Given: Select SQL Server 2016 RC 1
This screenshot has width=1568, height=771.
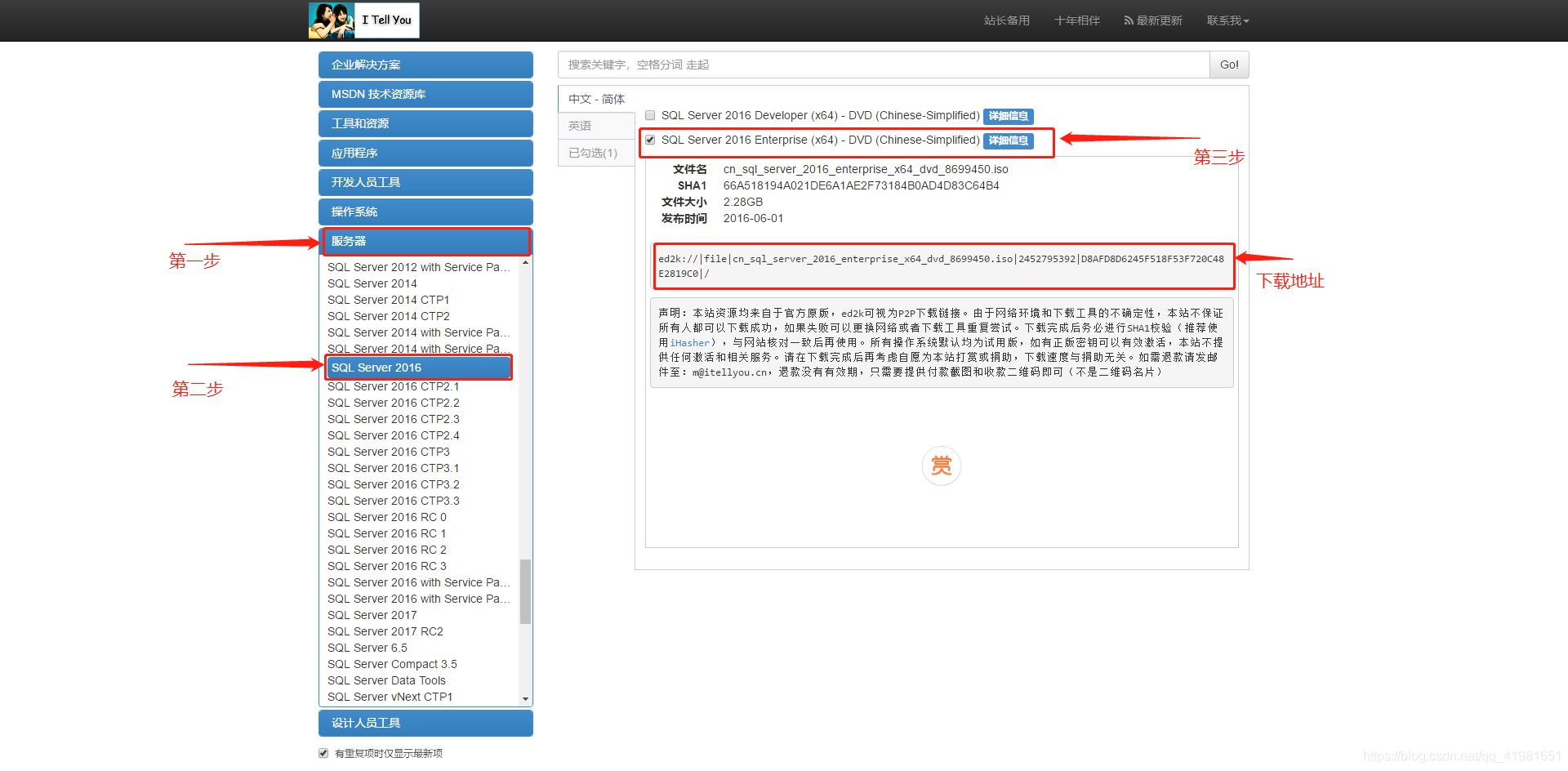Looking at the screenshot, I should click(387, 533).
